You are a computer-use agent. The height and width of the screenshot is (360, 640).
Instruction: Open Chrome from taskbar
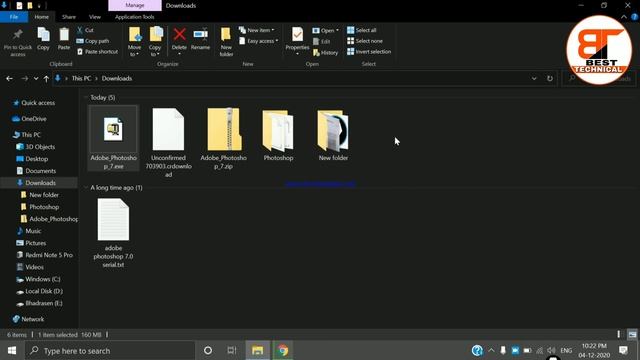coord(283,351)
